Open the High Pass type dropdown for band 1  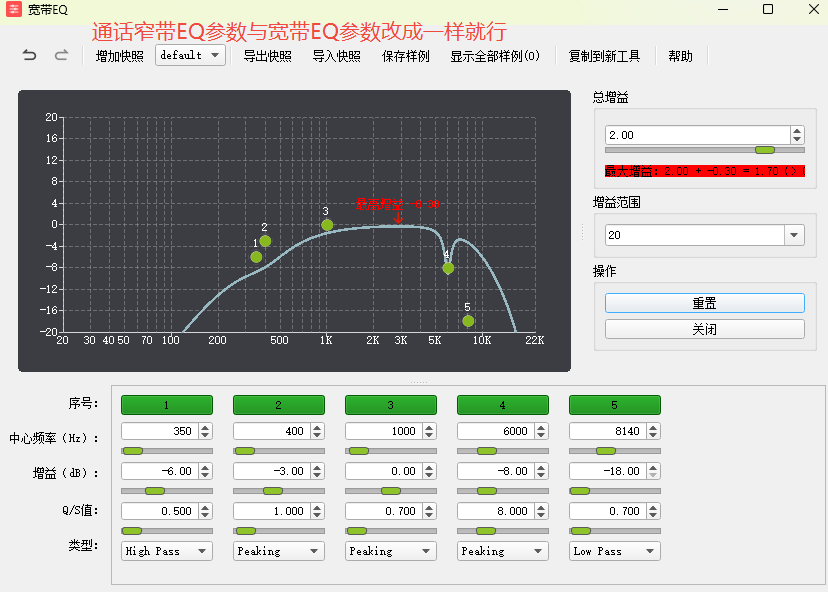167,551
